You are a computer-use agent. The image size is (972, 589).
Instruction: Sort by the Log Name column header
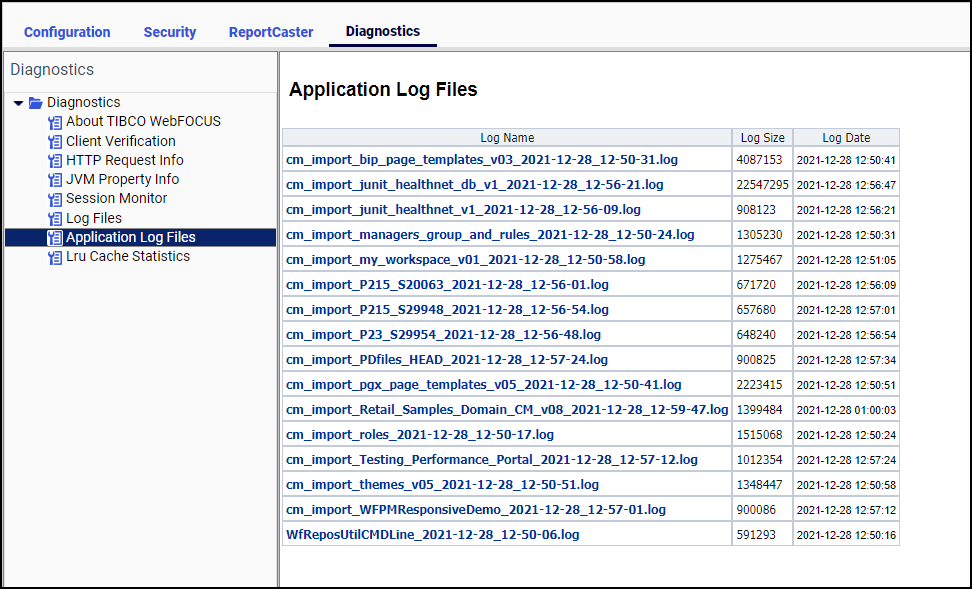(505, 137)
